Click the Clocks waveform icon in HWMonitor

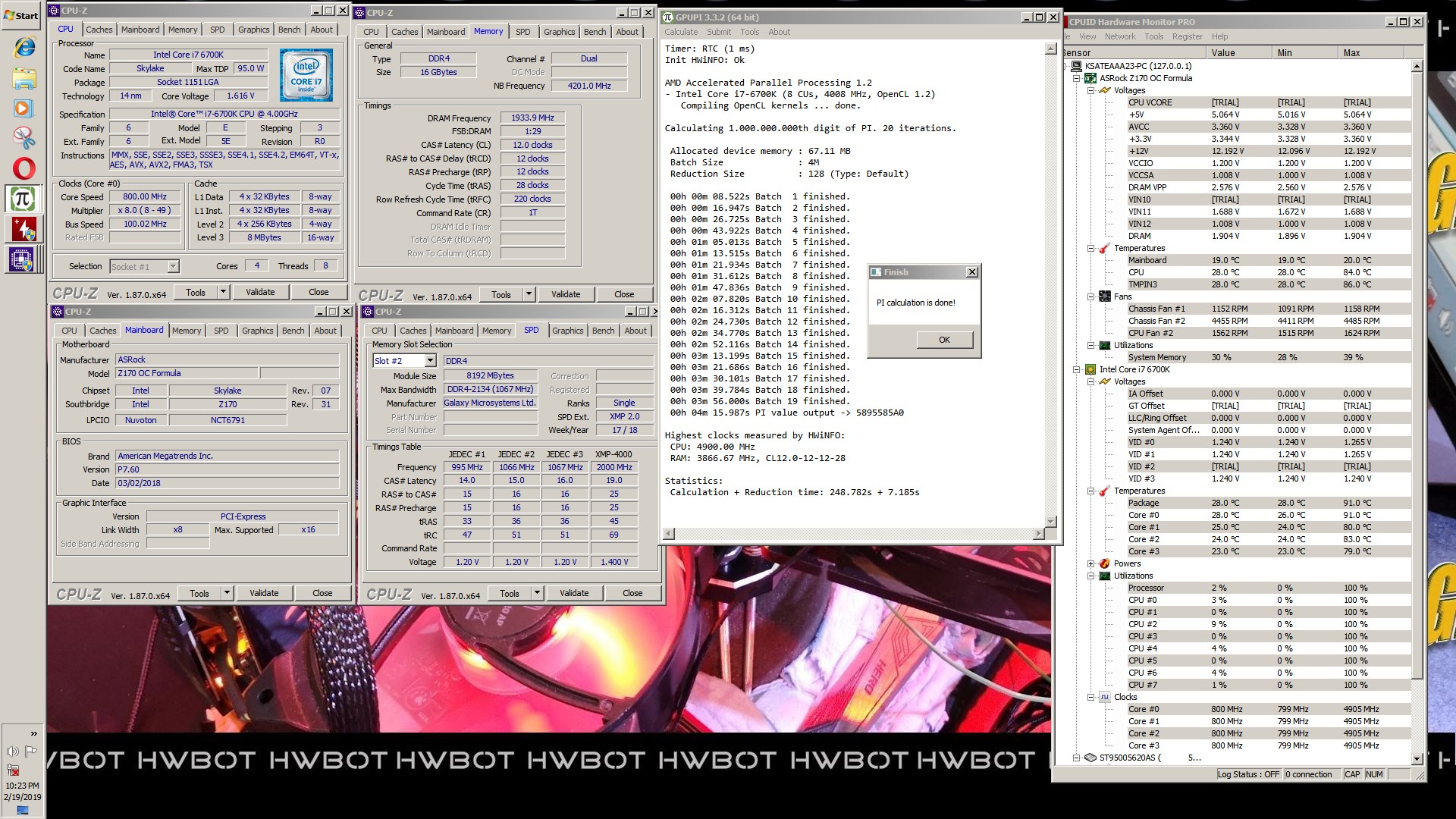coord(1105,697)
